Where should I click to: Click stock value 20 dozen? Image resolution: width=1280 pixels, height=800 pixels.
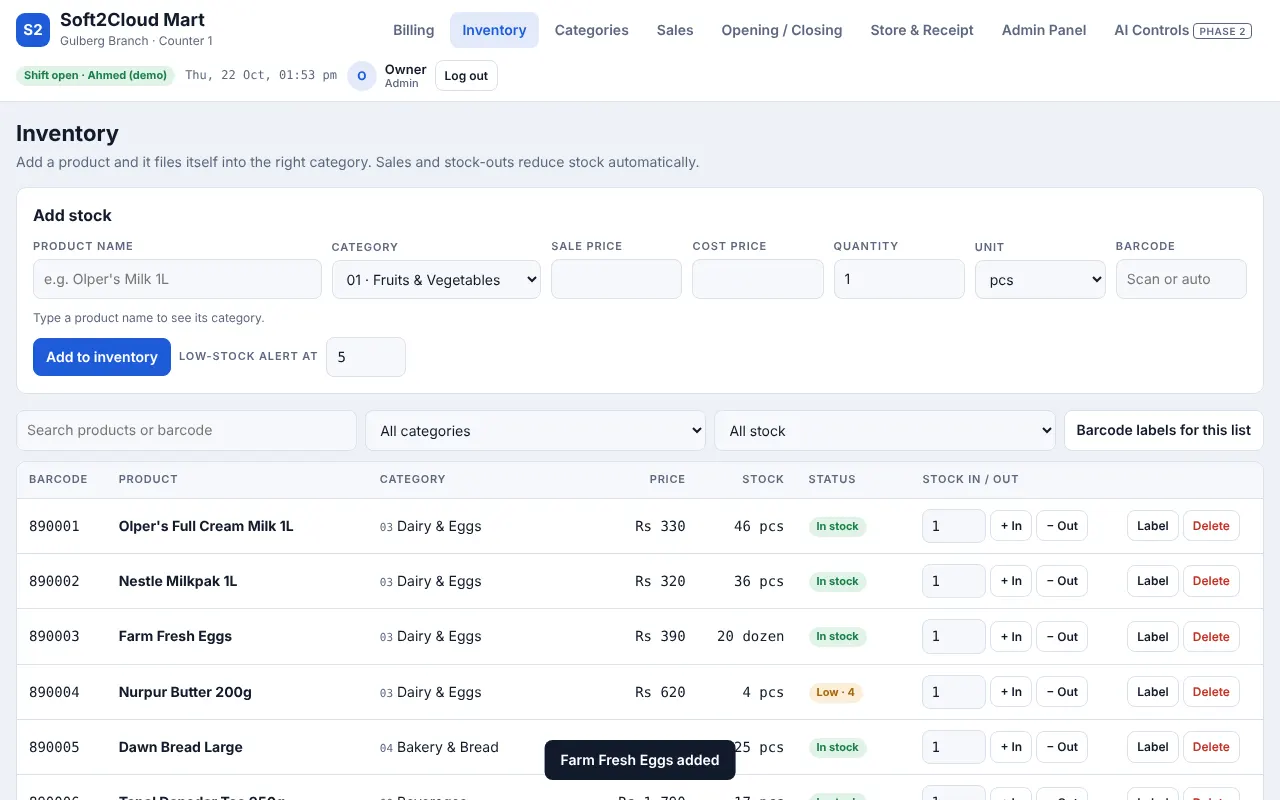[750, 636]
